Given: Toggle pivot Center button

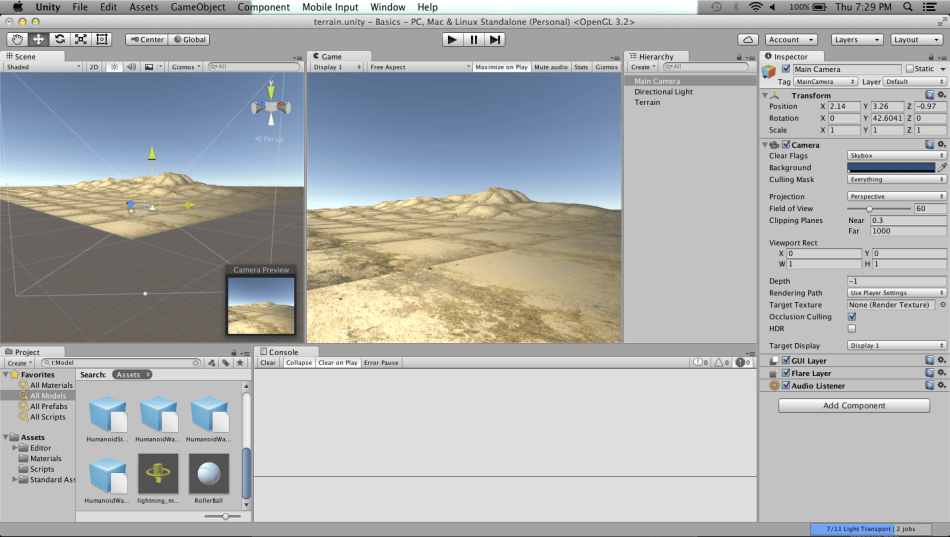Looking at the screenshot, I should (147, 39).
